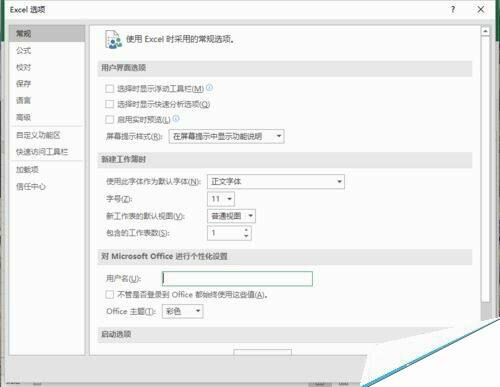Screen dimensions: 500x387
Task: Click the general options header icon
Action: click(113, 39)
